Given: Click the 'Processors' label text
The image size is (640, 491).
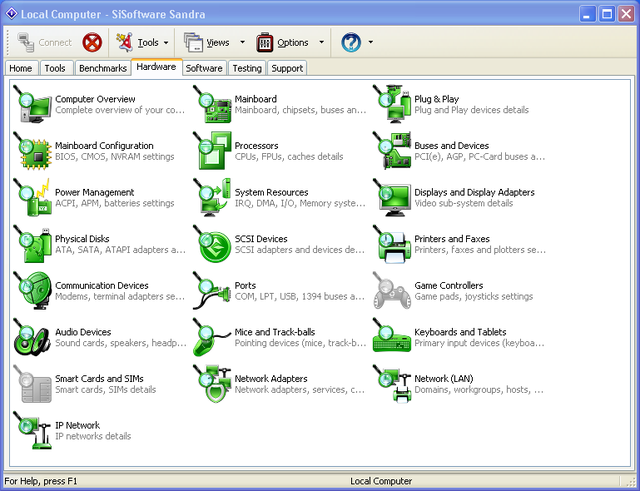Looking at the screenshot, I should [256, 146].
